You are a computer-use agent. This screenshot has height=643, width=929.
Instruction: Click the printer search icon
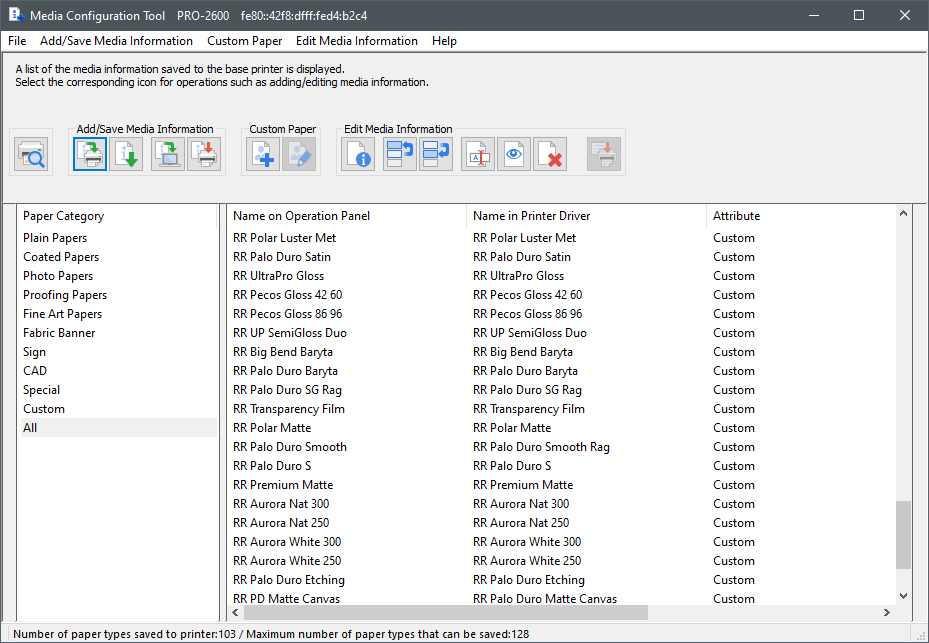[32, 155]
